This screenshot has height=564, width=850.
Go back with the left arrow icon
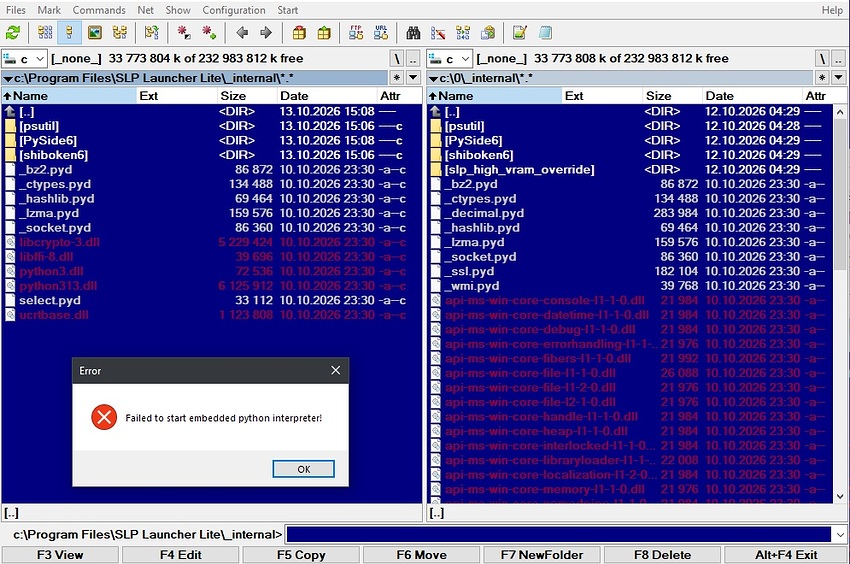(242, 33)
